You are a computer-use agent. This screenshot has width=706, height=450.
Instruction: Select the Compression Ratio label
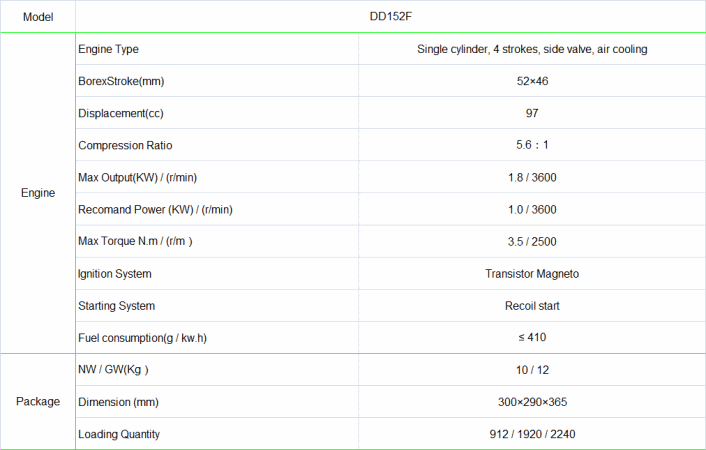124,145
